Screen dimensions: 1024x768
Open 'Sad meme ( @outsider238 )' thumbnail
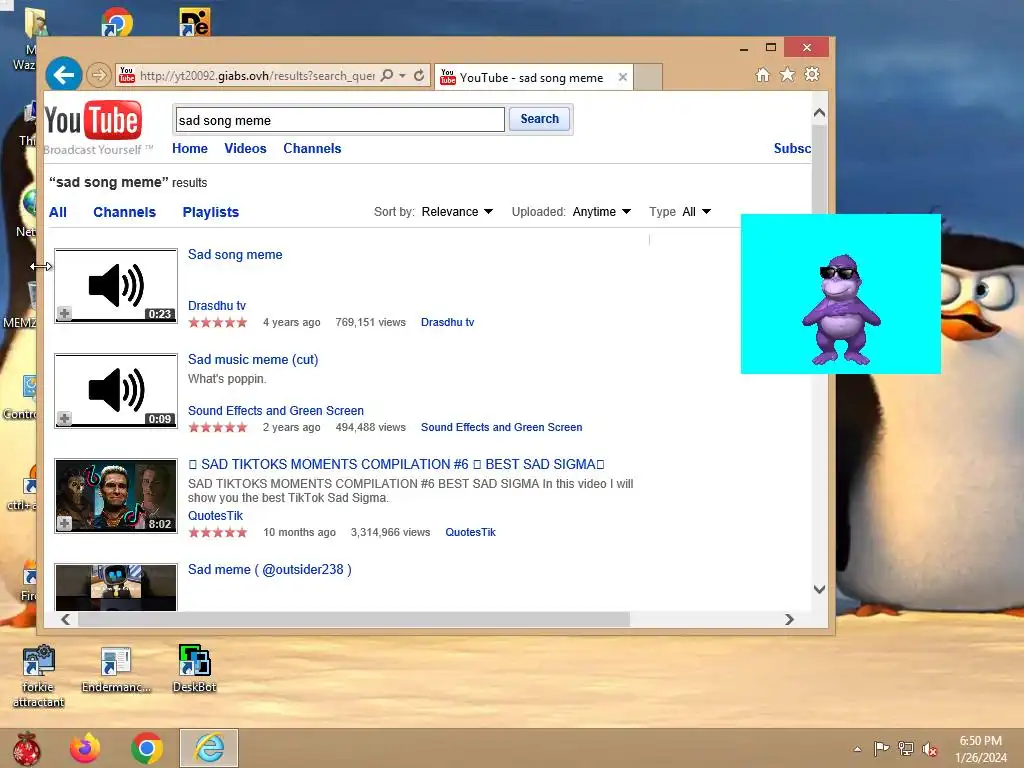pos(116,588)
